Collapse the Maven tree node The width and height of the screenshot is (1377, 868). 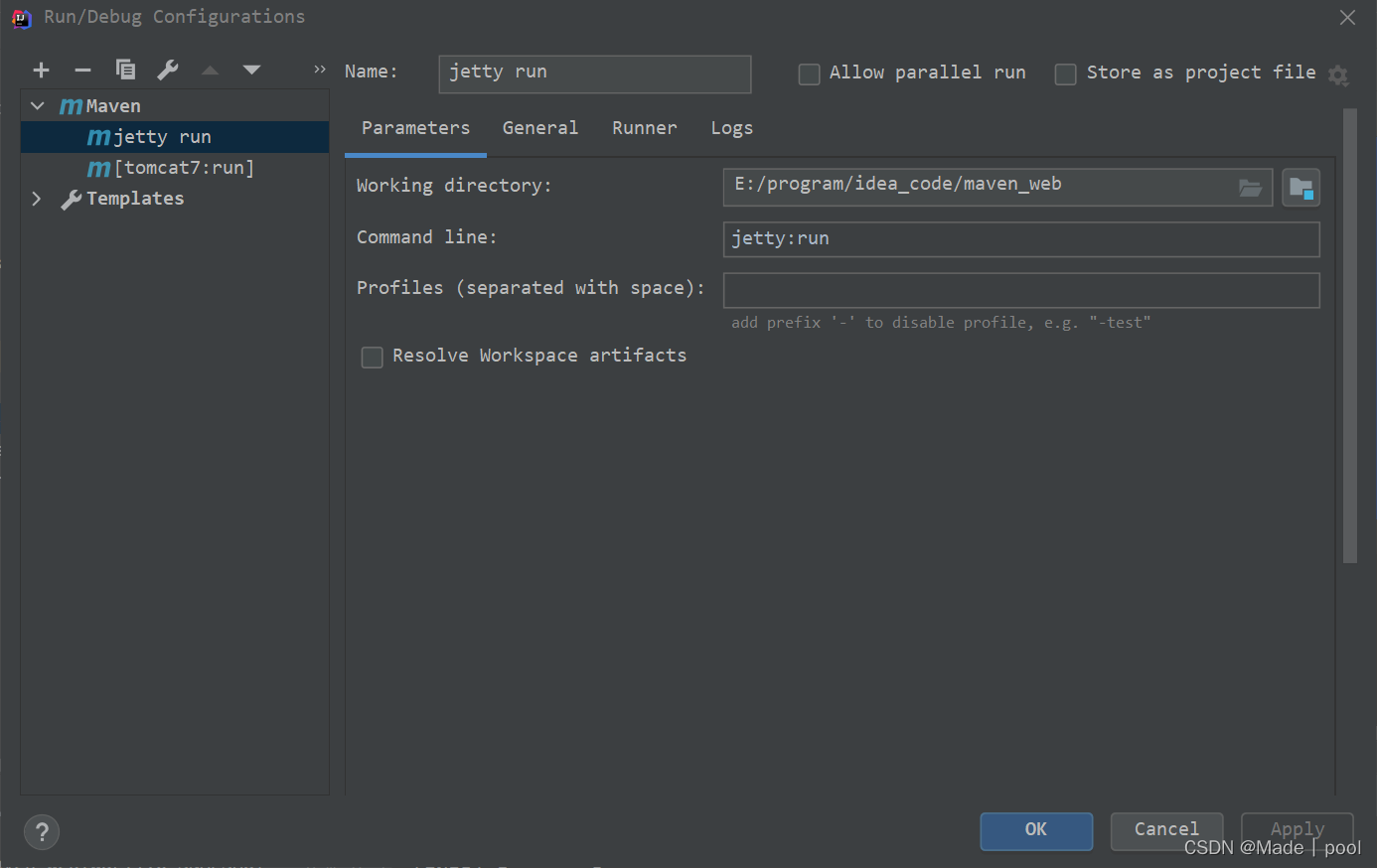pyautogui.click(x=38, y=105)
